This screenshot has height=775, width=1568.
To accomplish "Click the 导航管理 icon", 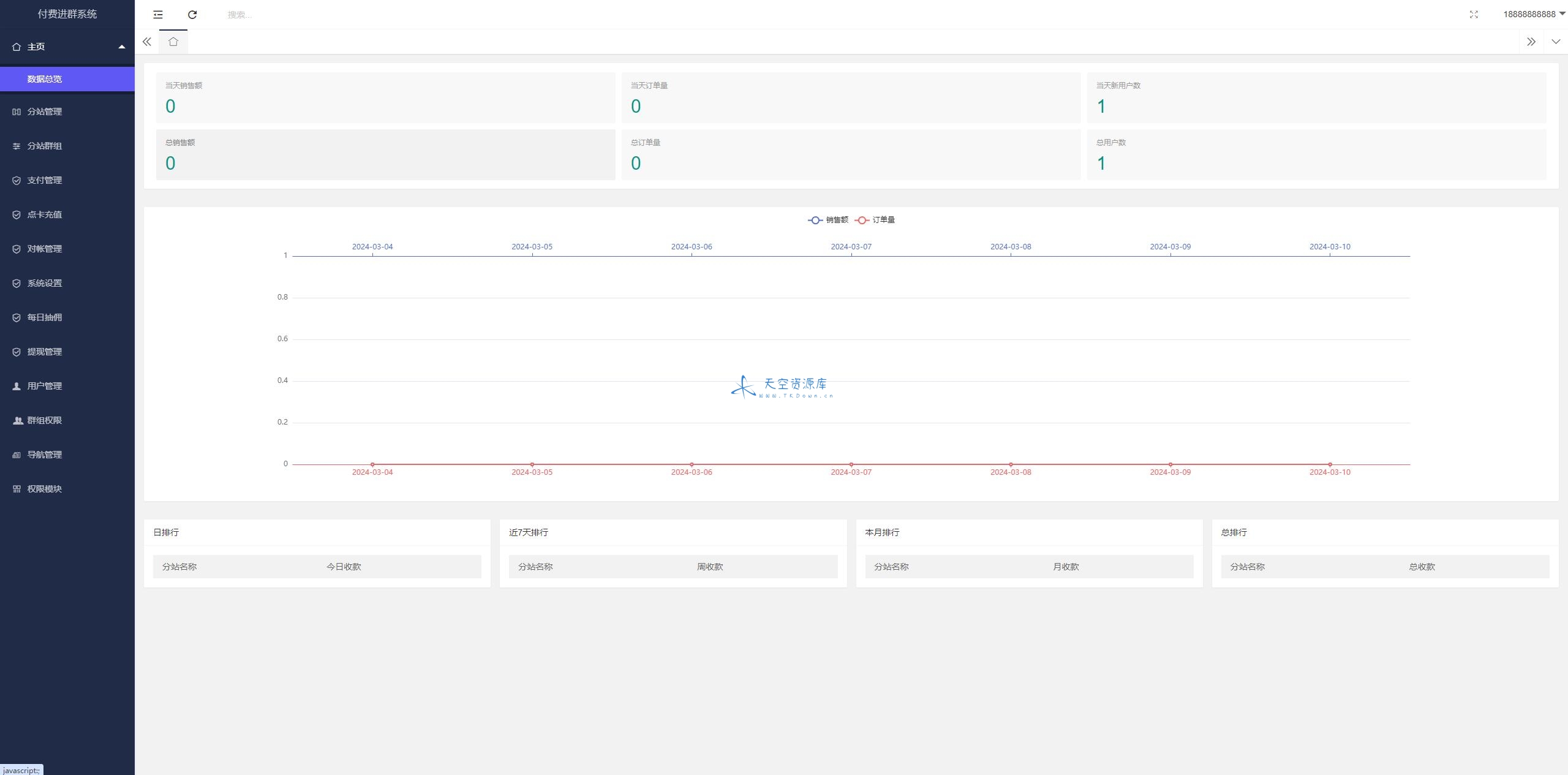I will (17, 455).
